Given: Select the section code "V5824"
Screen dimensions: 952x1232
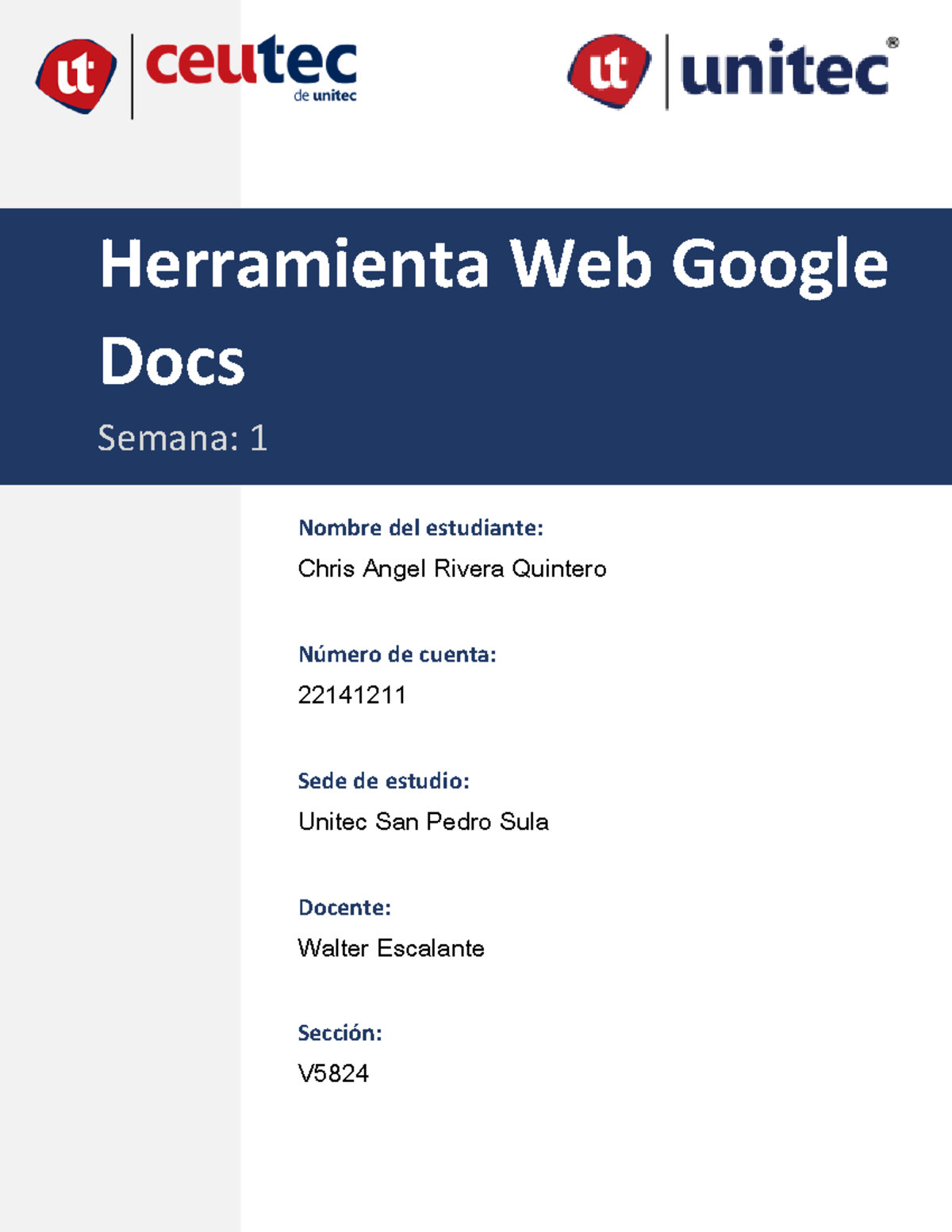Looking at the screenshot, I should click(333, 1075).
